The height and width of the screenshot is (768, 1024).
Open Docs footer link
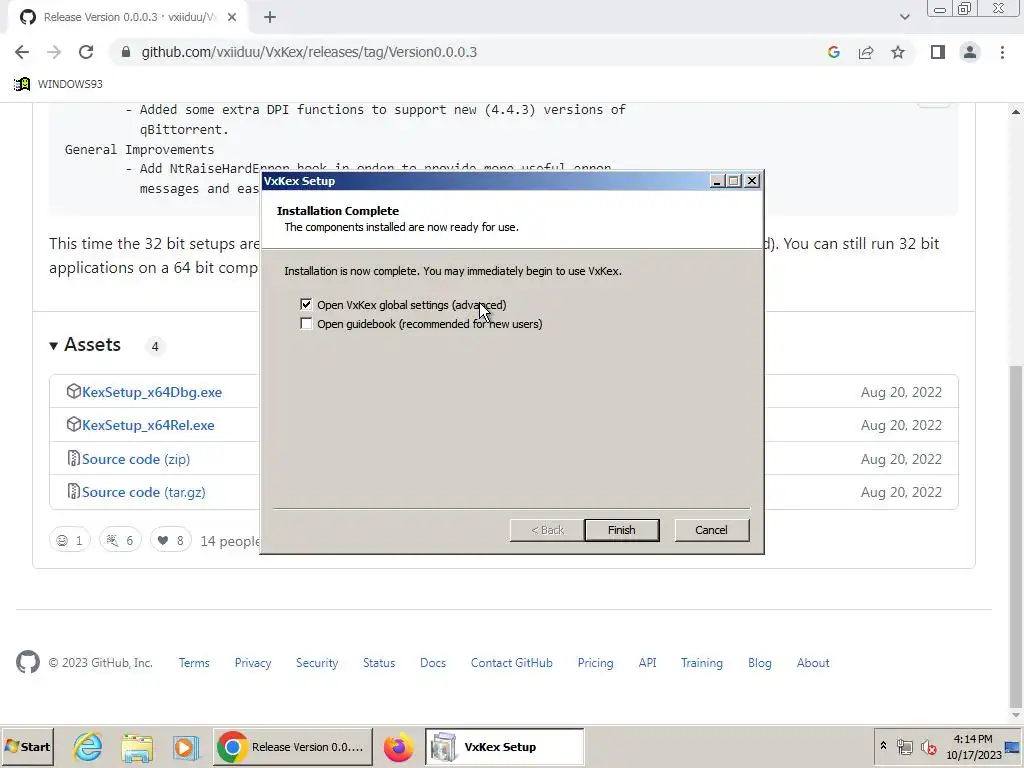433,663
